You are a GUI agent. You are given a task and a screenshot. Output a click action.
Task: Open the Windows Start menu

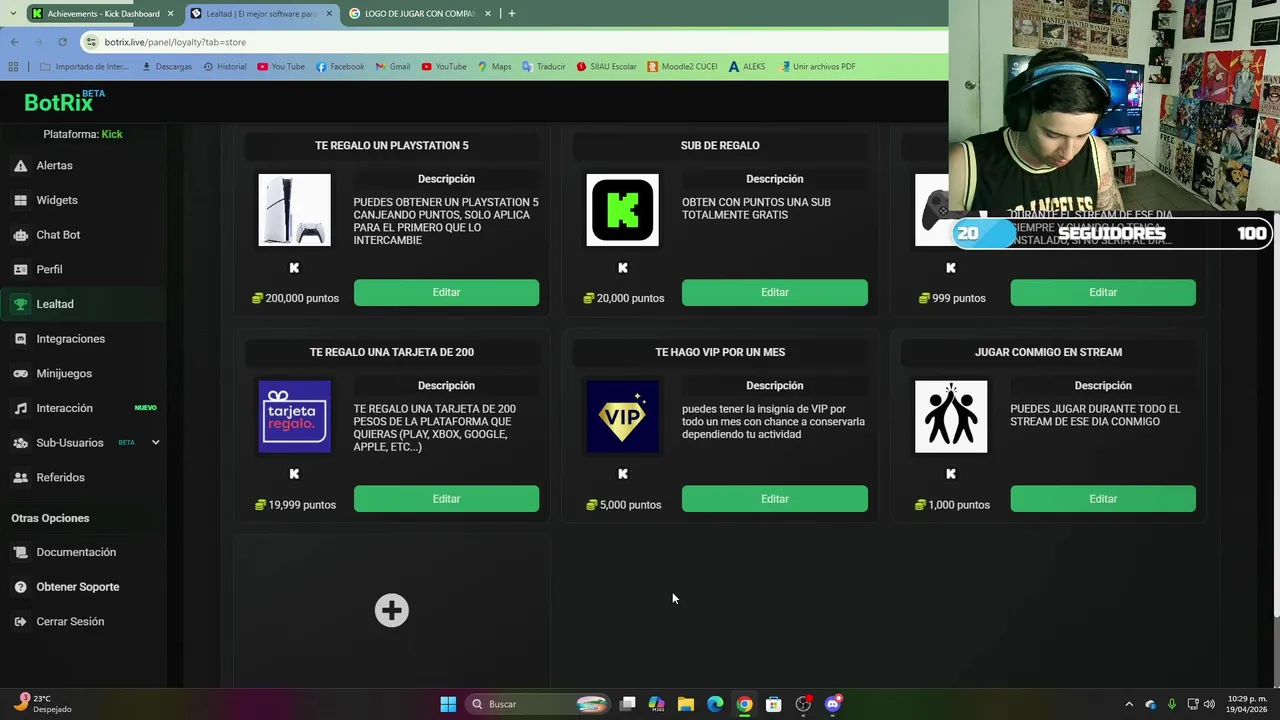(448, 704)
